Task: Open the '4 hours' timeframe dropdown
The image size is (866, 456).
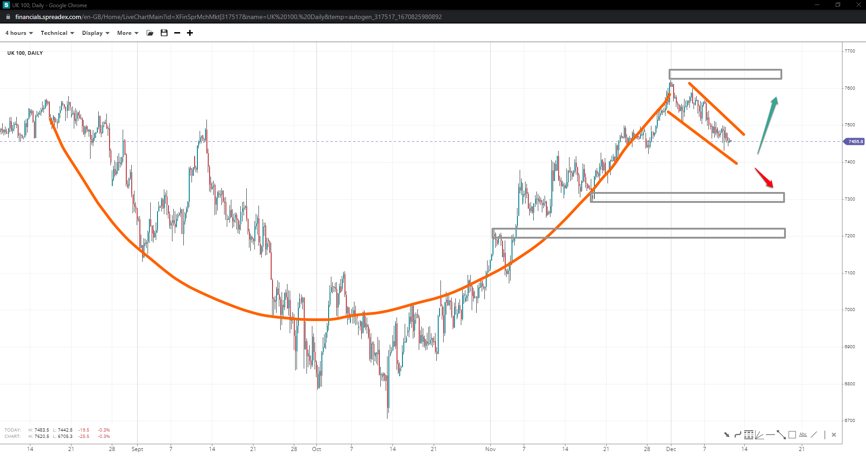Action: click(x=18, y=33)
